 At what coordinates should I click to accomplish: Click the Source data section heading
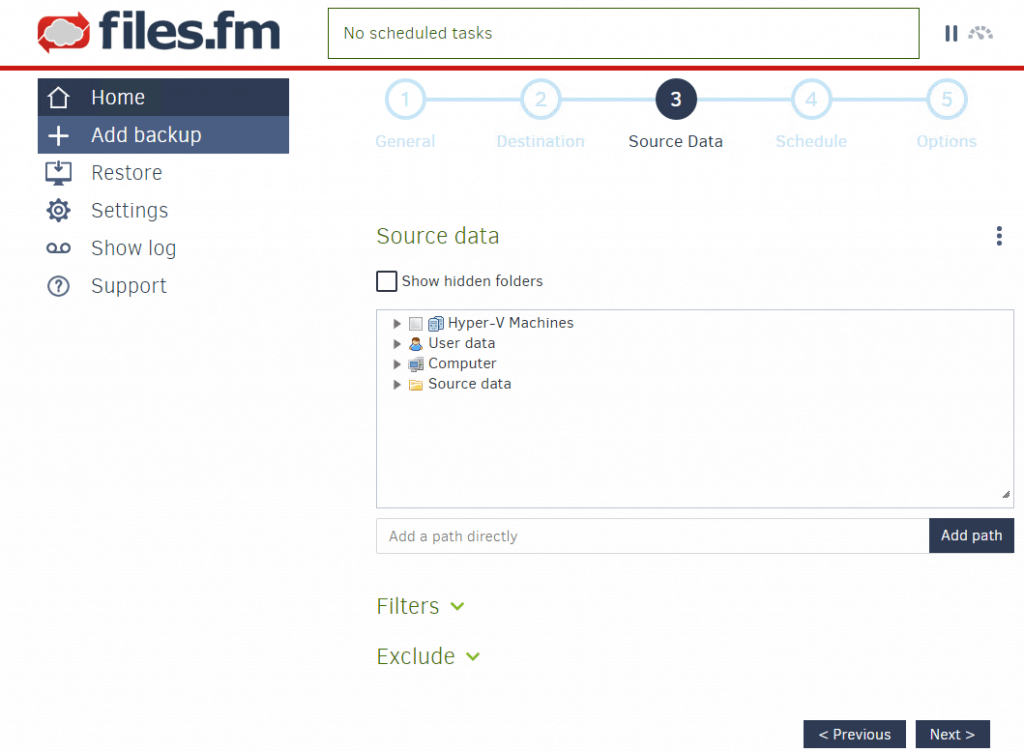[438, 236]
